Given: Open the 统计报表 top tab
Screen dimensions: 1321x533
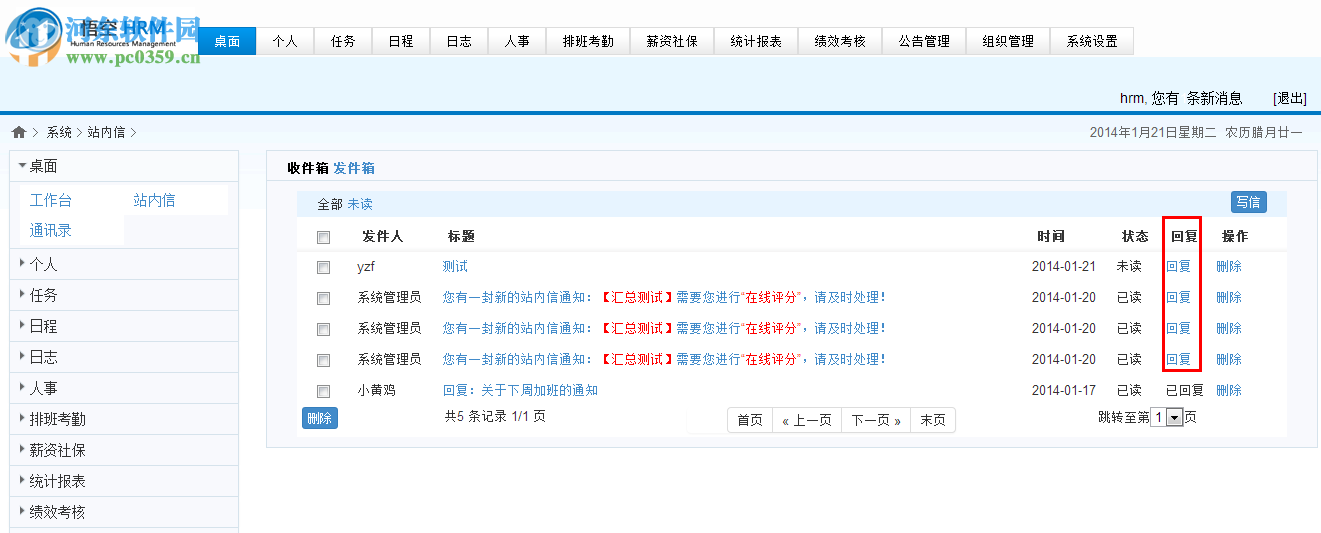Looking at the screenshot, I should tap(757, 41).
